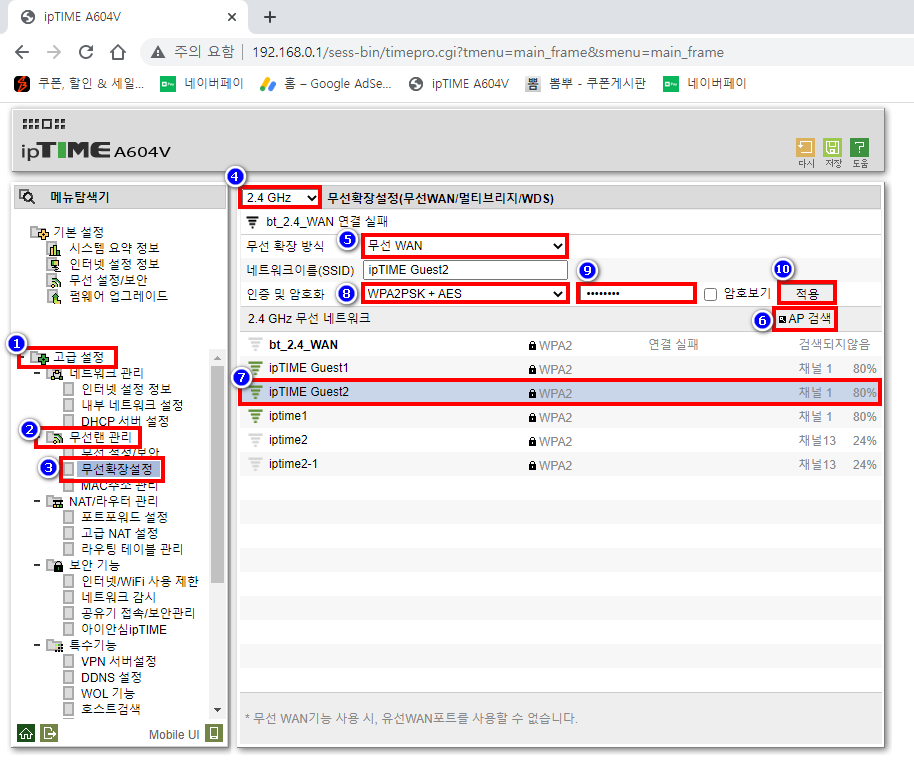The image size is (914, 778).
Task: Click the AP 검색 button
Action: click(805, 319)
